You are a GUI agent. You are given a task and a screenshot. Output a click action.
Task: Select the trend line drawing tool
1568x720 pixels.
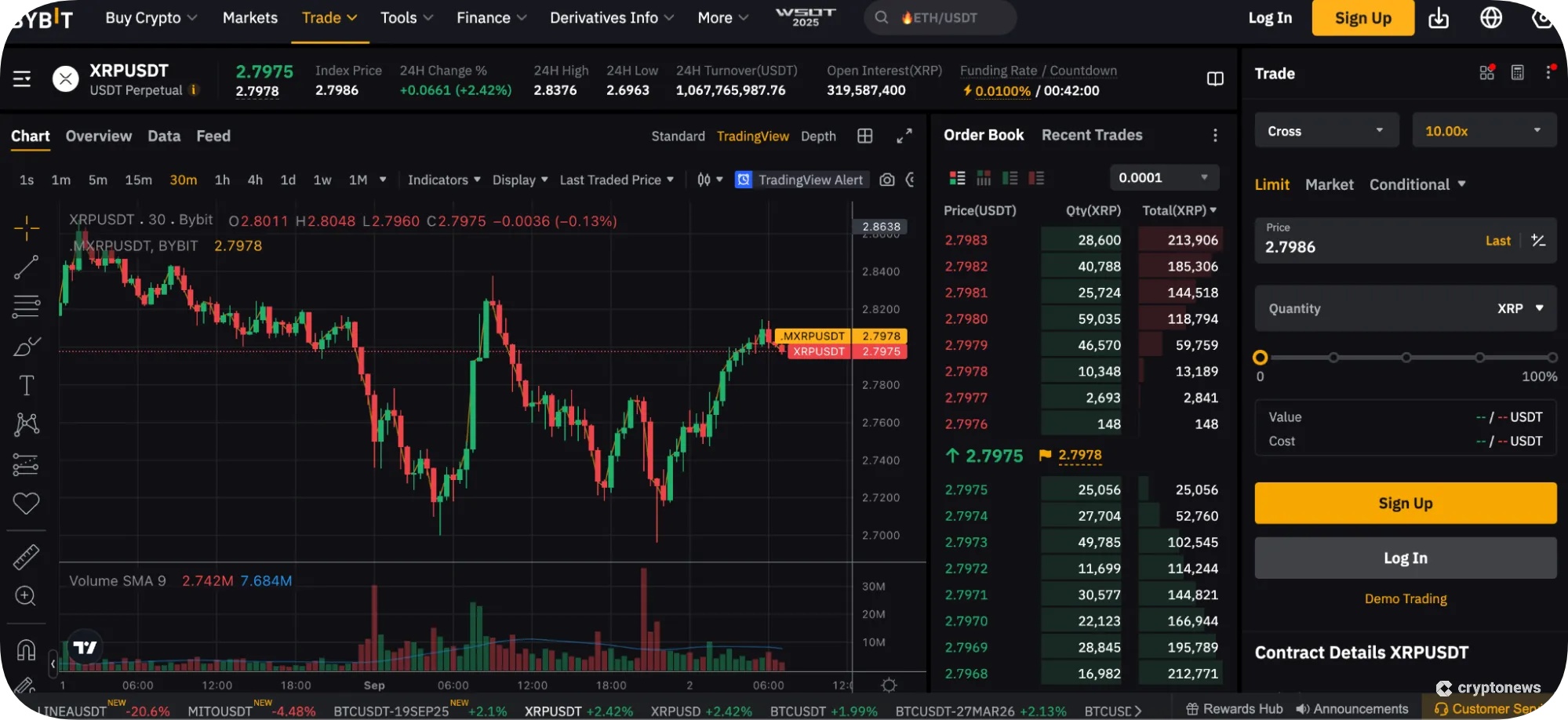coord(26,267)
